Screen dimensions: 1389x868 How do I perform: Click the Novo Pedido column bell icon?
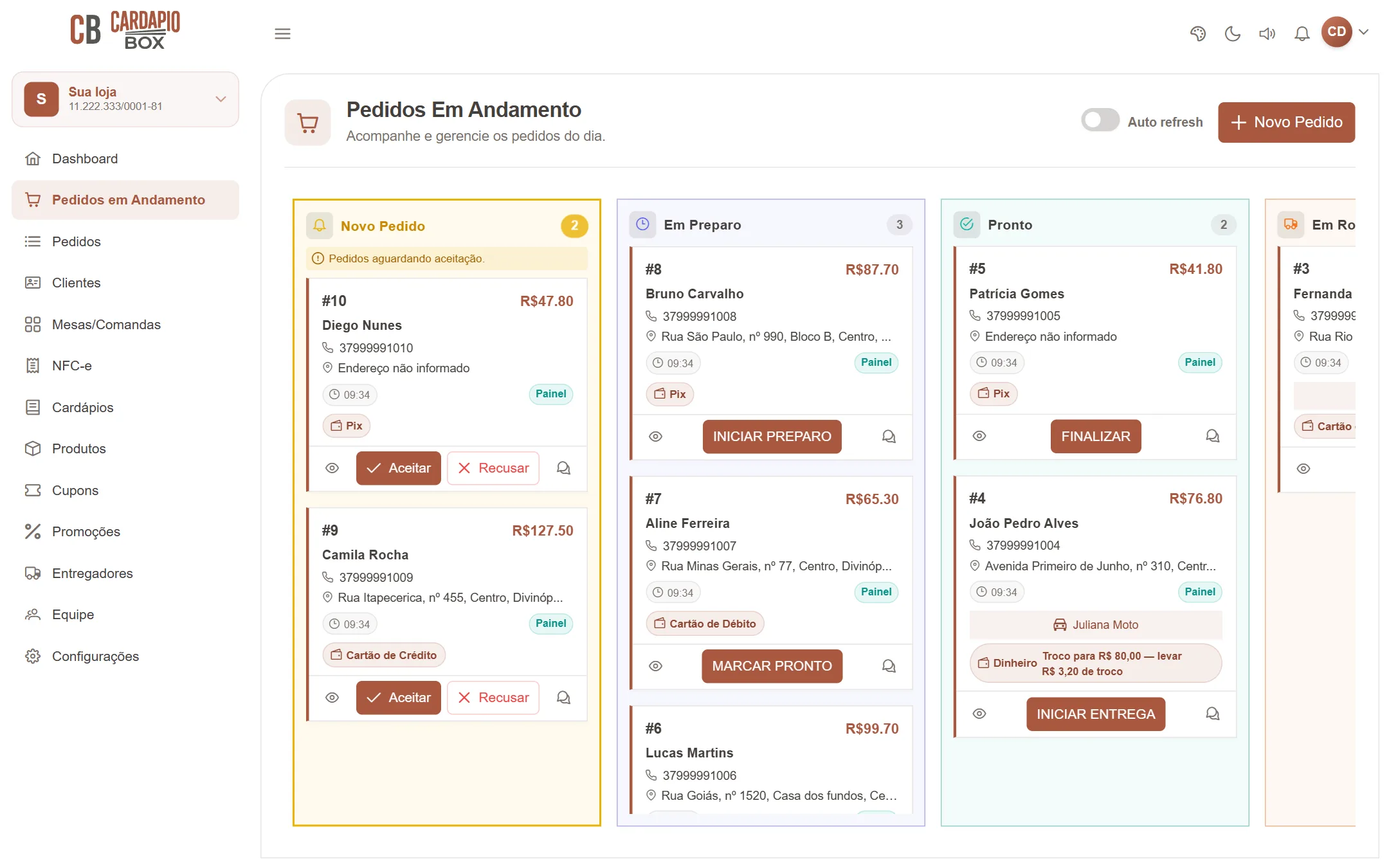(x=320, y=226)
